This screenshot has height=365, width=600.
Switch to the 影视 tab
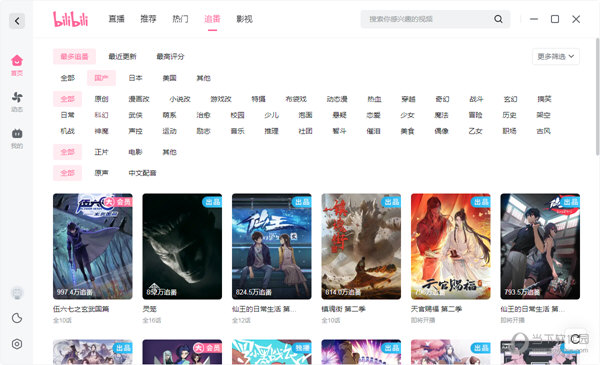(x=244, y=19)
